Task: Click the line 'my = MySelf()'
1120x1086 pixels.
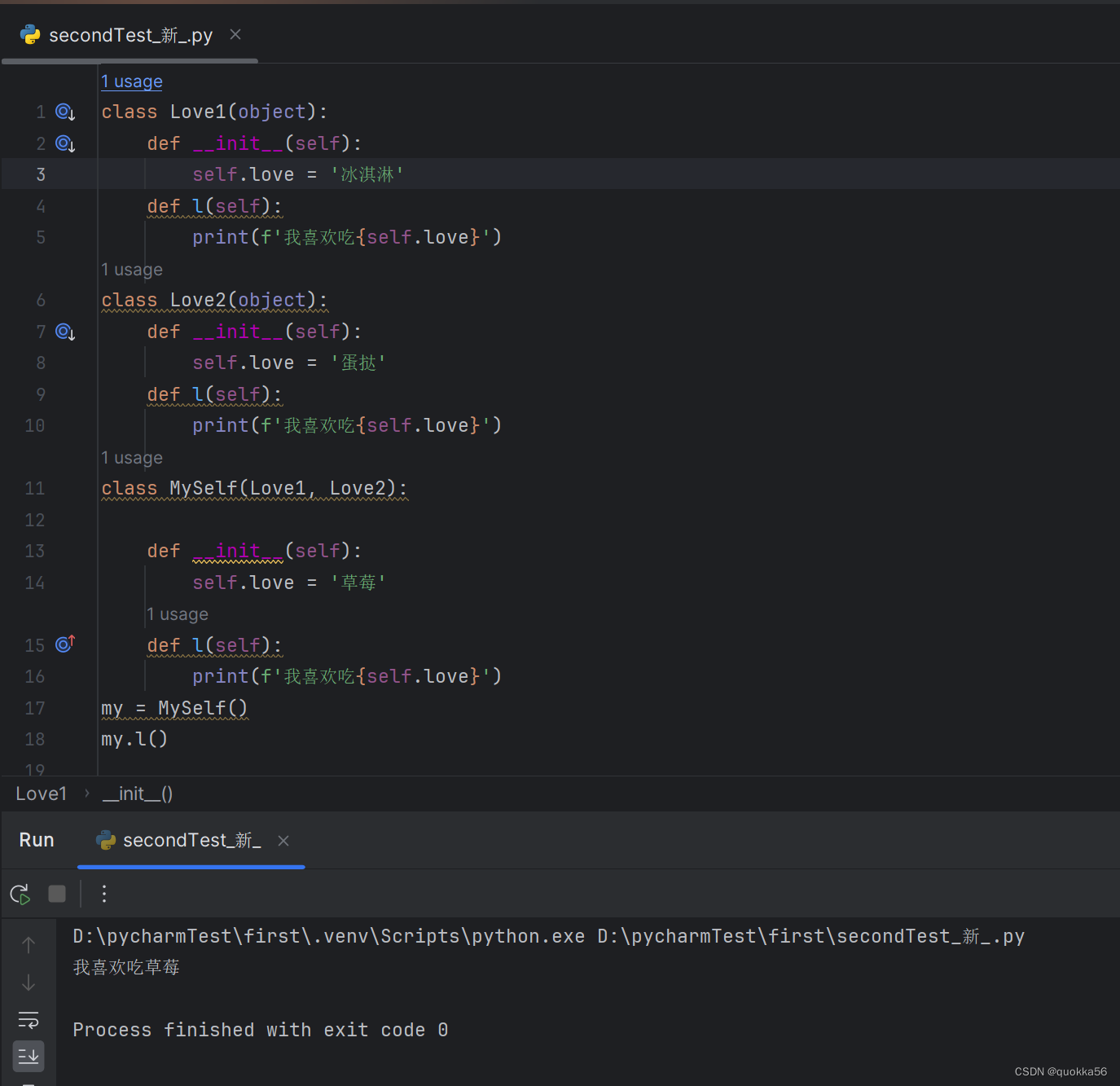Action: 174,708
